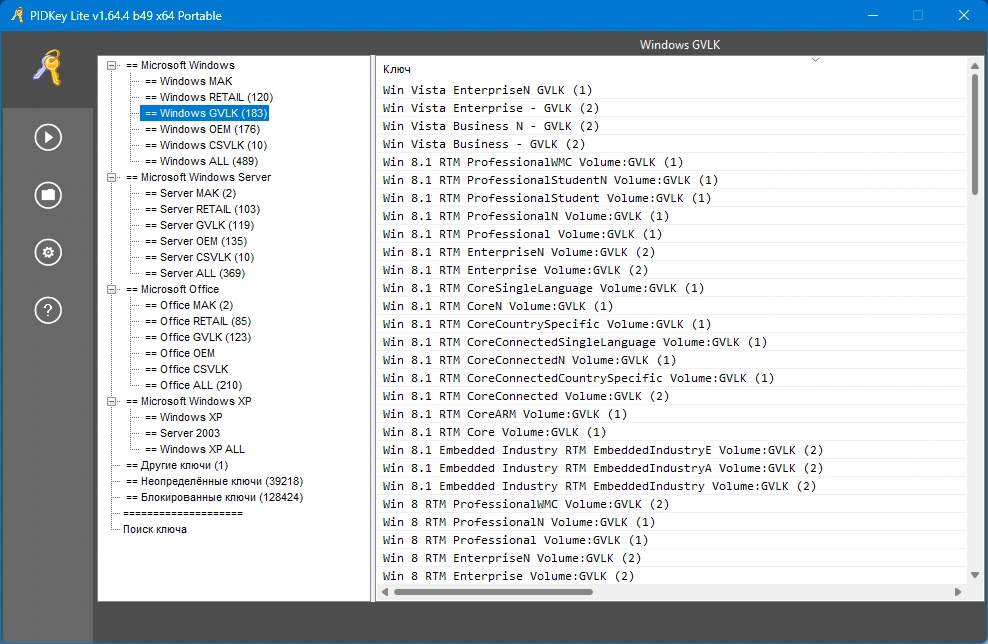Click the app icon in title bar
The image size is (988, 644).
[x=17, y=15]
